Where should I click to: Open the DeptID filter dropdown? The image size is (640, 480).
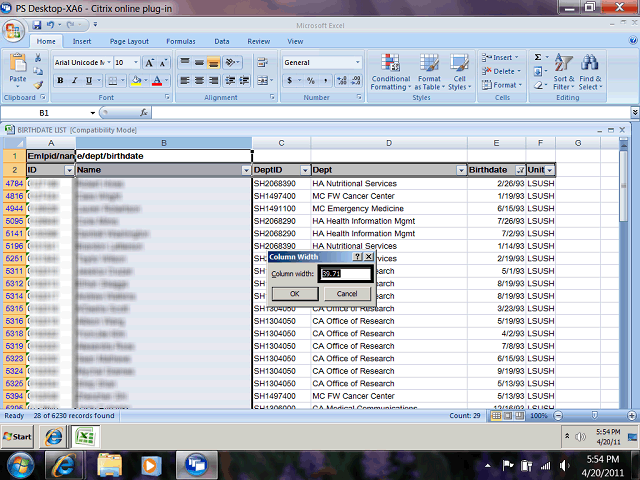coord(305,170)
